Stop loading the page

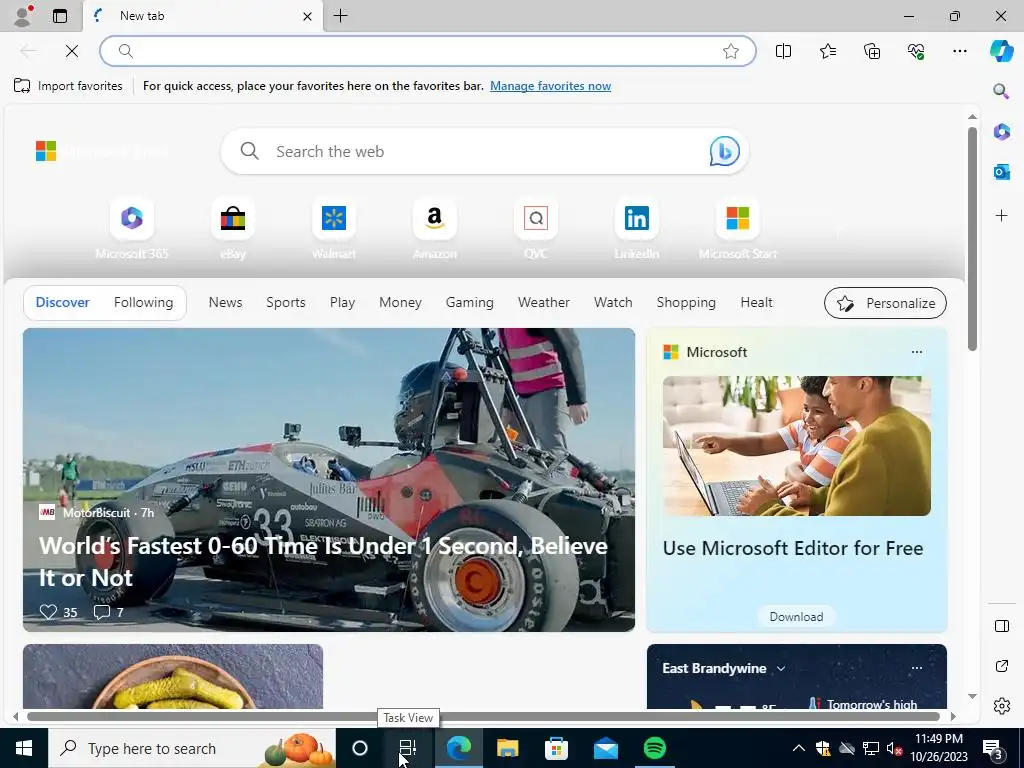coord(72,51)
